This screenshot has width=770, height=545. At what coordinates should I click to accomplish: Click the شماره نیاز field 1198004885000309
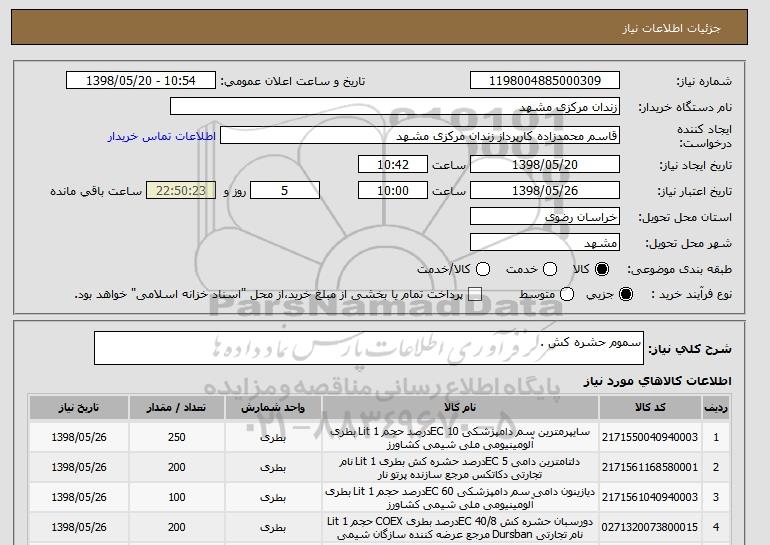click(545, 81)
